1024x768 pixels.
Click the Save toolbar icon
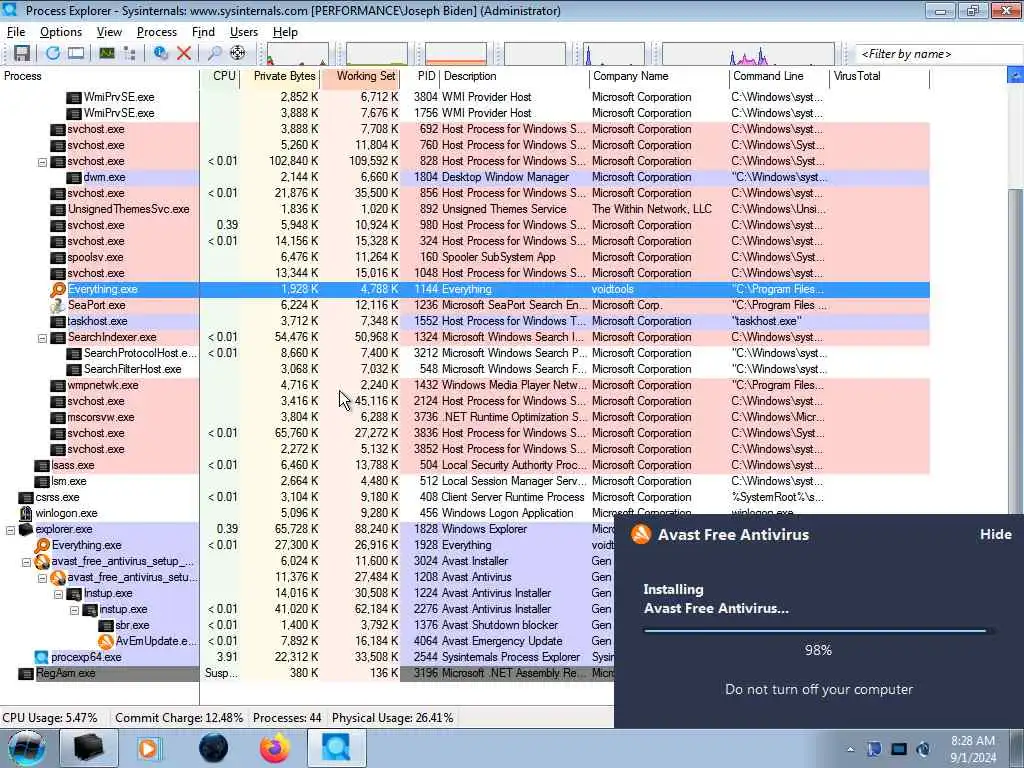coord(22,54)
